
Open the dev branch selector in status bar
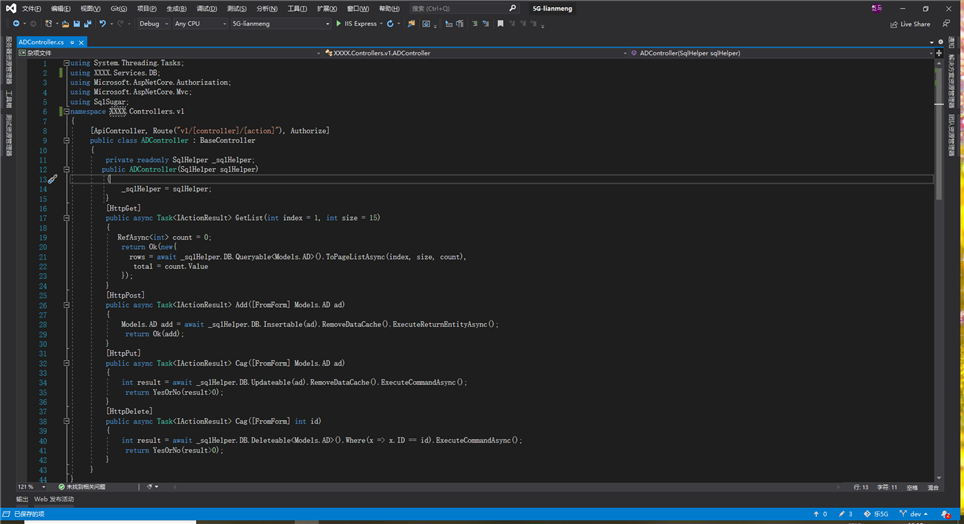914,514
